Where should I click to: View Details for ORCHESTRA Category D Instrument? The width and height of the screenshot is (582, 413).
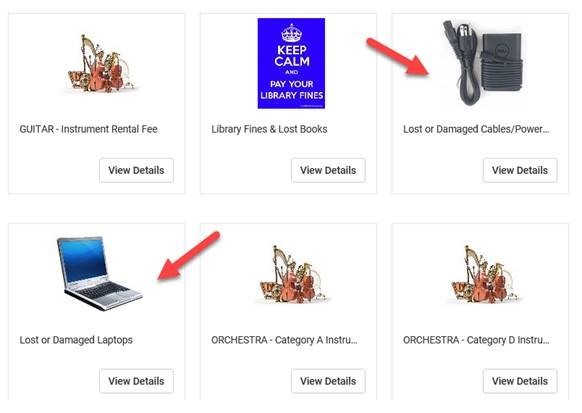coord(520,381)
